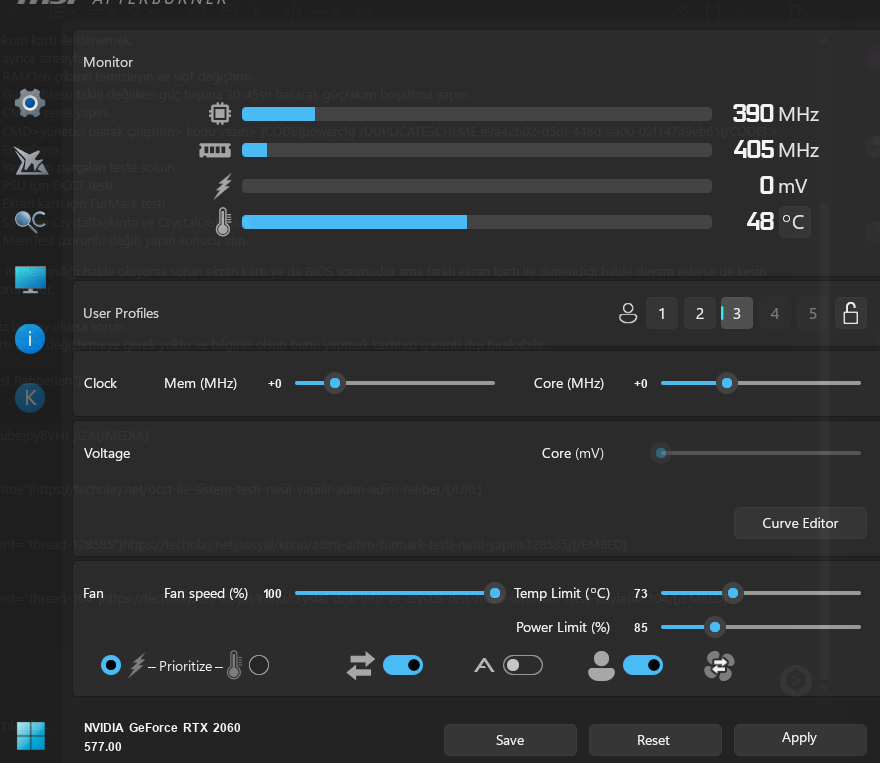Click the prioritize temperature thermometer icon
The image size is (880, 763).
click(x=235, y=665)
